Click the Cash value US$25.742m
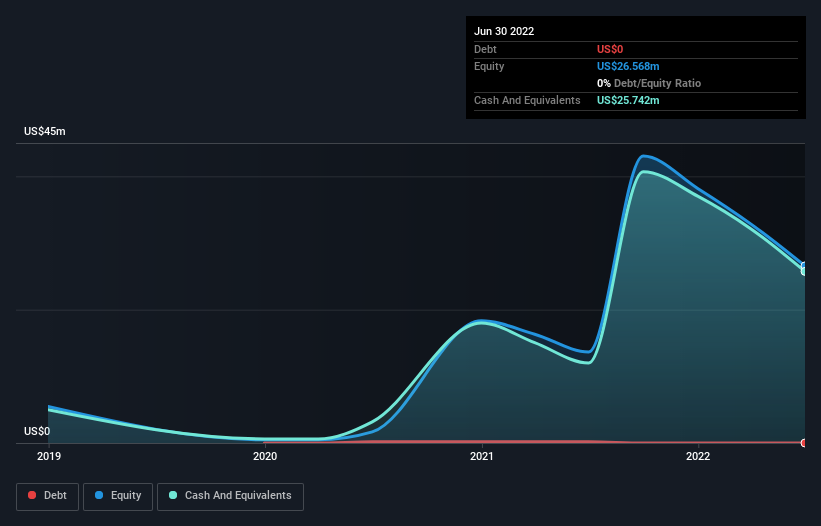This screenshot has width=821, height=526. tap(628, 100)
